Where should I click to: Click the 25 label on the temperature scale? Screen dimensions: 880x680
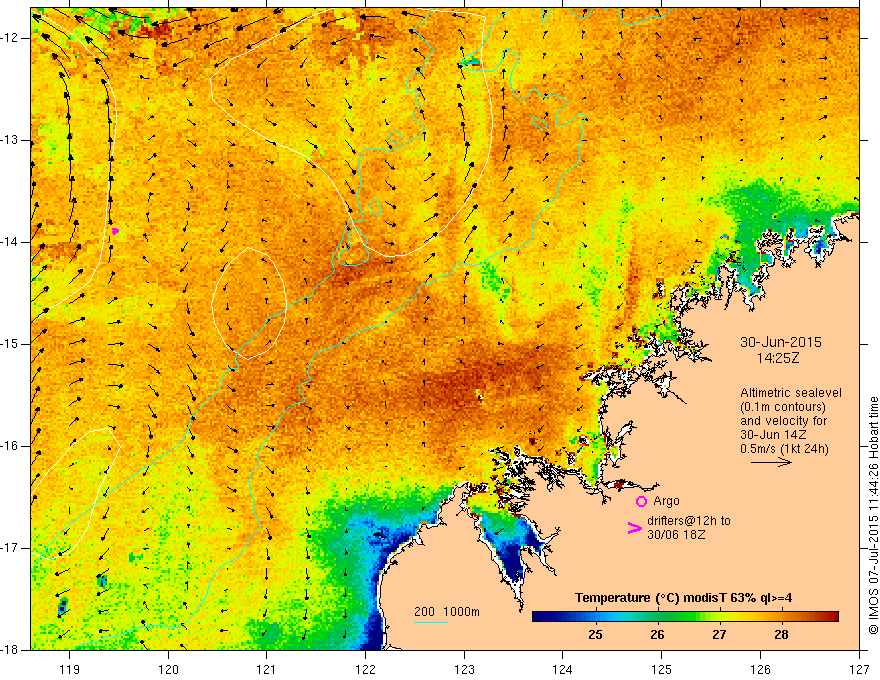point(595,635)
